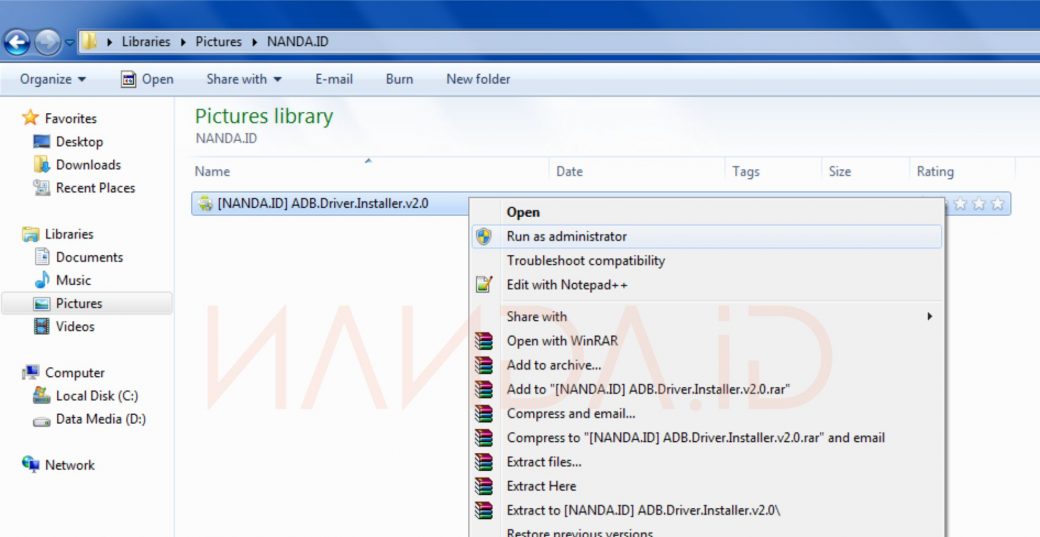Expand the Share with submenu arrow
The width and height of the screenshot is (1040, 537).
(929, 317)
